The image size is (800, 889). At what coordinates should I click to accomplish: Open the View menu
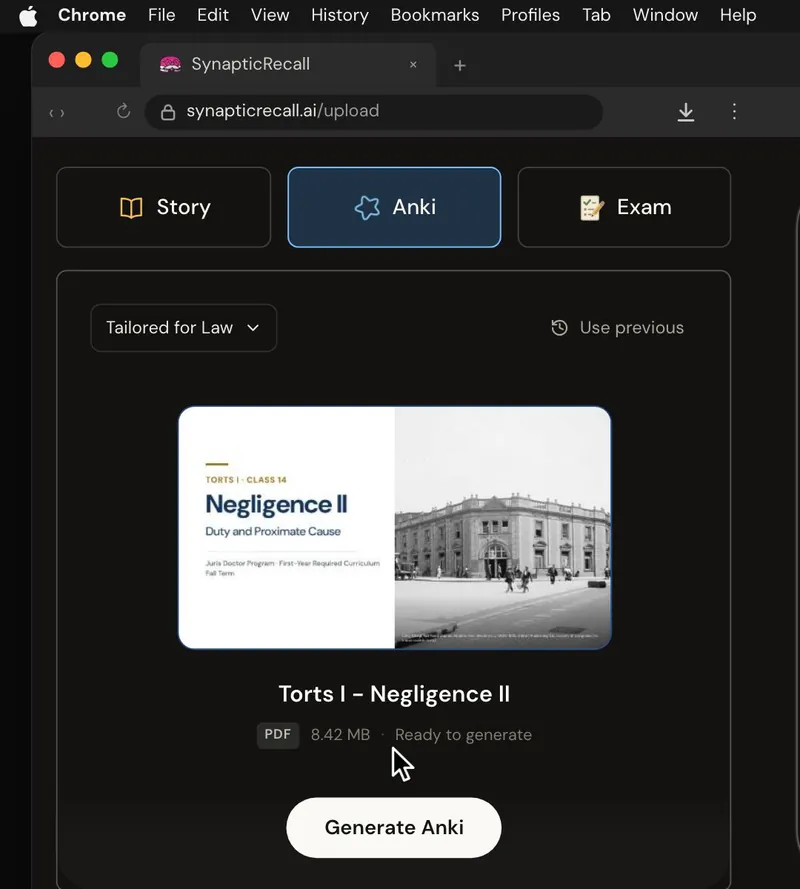pyautogui.click(x=270, y=15)
